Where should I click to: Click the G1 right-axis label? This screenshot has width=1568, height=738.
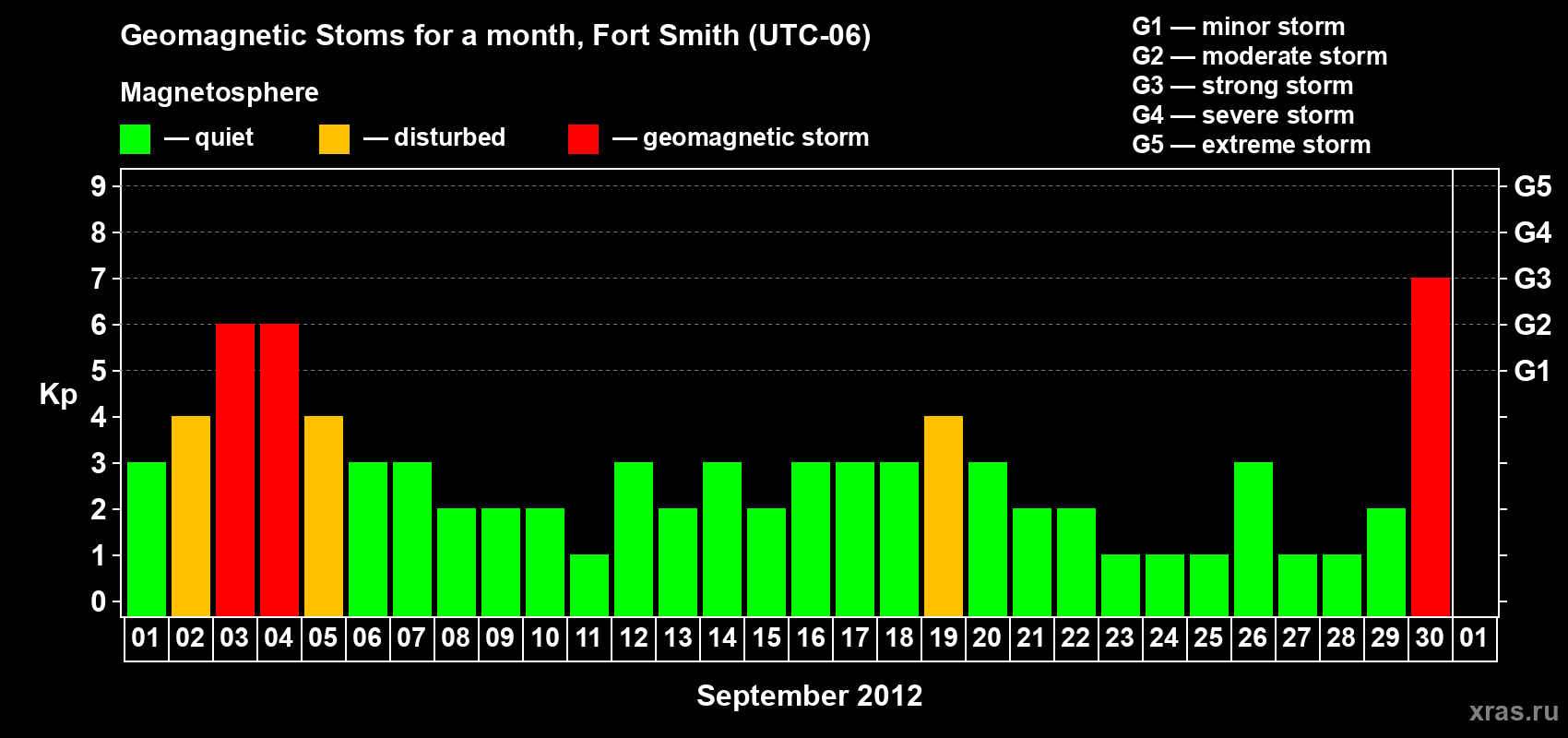point(1532,371)
